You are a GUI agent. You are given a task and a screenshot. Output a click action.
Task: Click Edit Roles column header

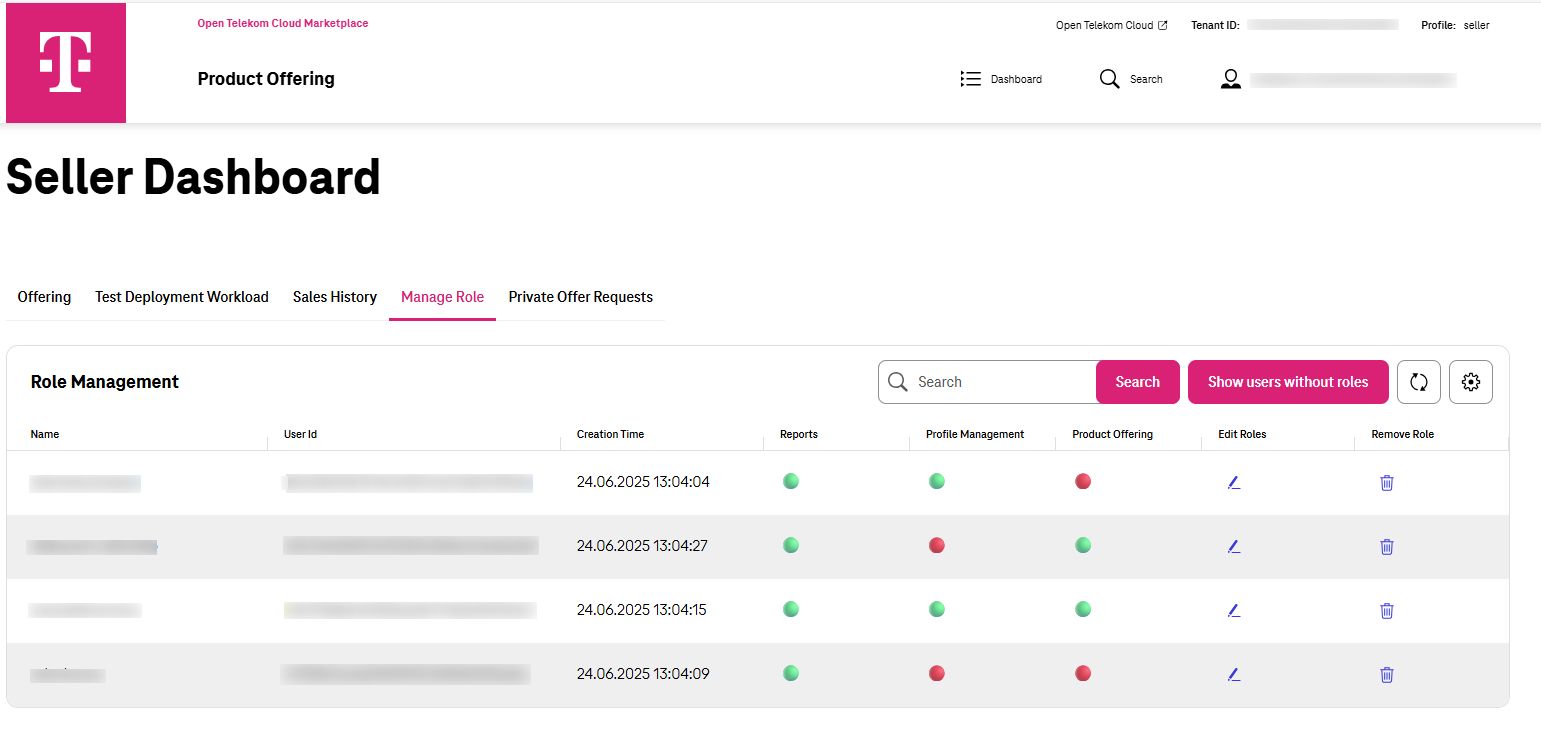[1242, 434]
